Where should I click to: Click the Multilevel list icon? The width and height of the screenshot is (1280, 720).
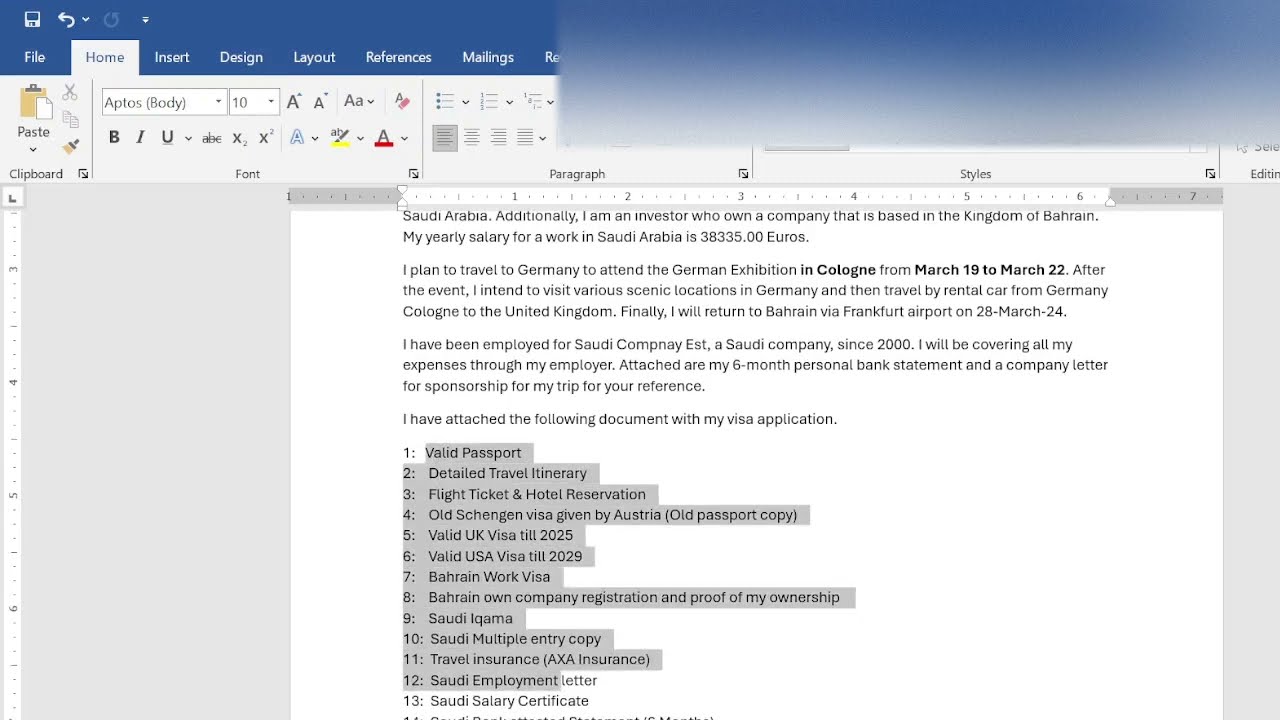pyautogui.click(x=533, y=101)
